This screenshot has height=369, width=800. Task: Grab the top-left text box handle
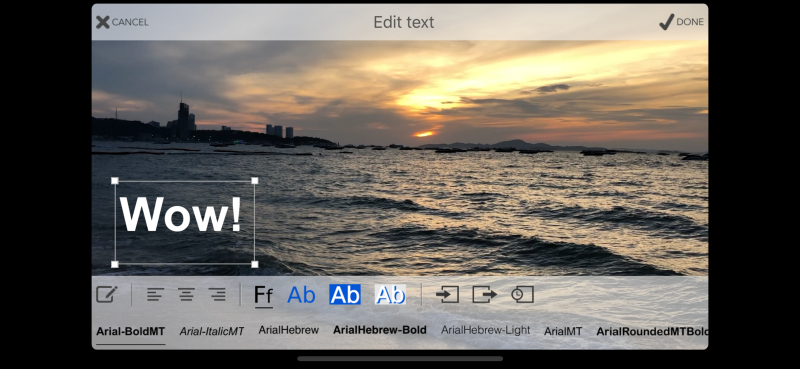pos(115,181)
